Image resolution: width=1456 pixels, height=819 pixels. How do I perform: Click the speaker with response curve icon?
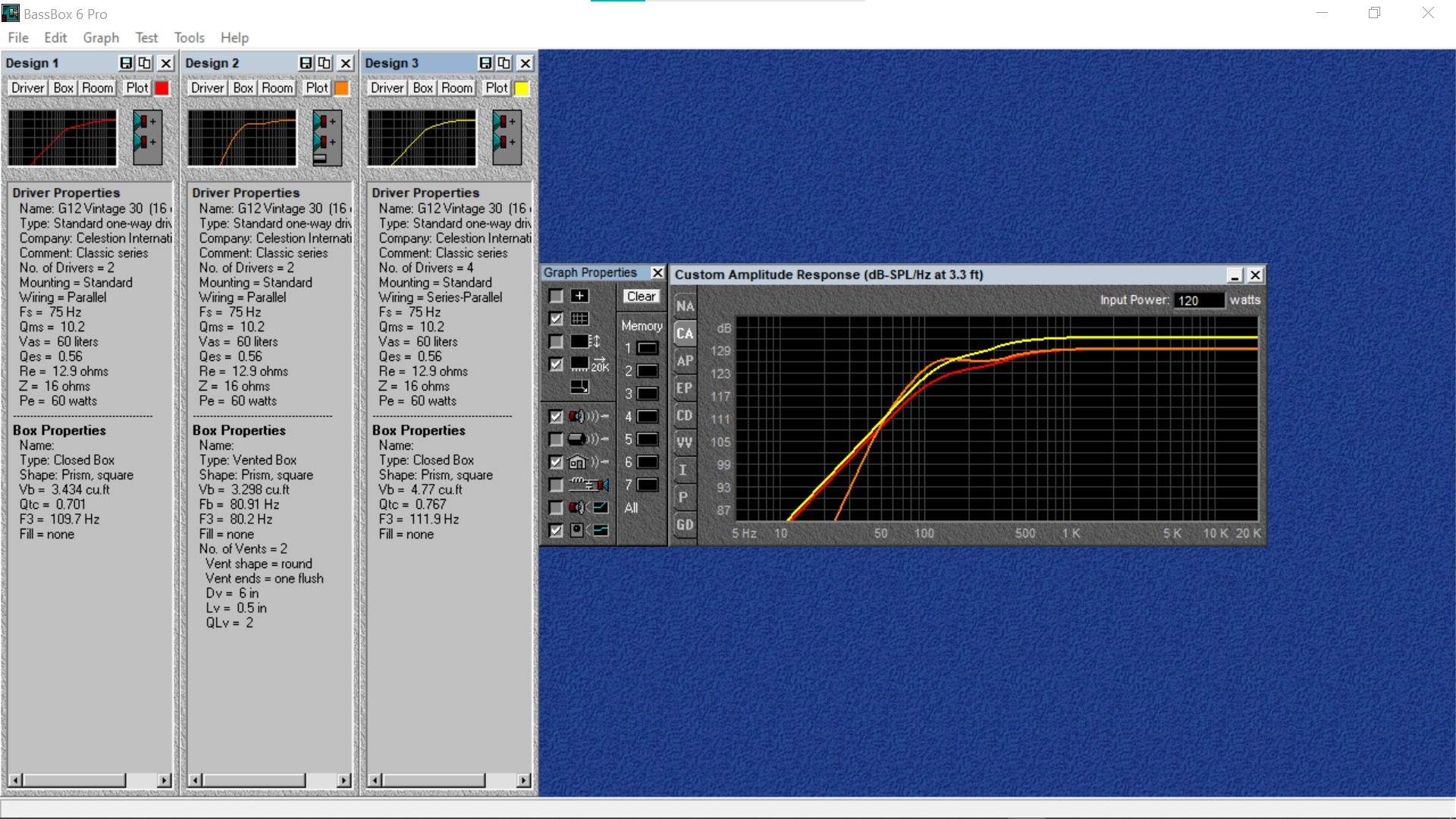pos(589,507)
